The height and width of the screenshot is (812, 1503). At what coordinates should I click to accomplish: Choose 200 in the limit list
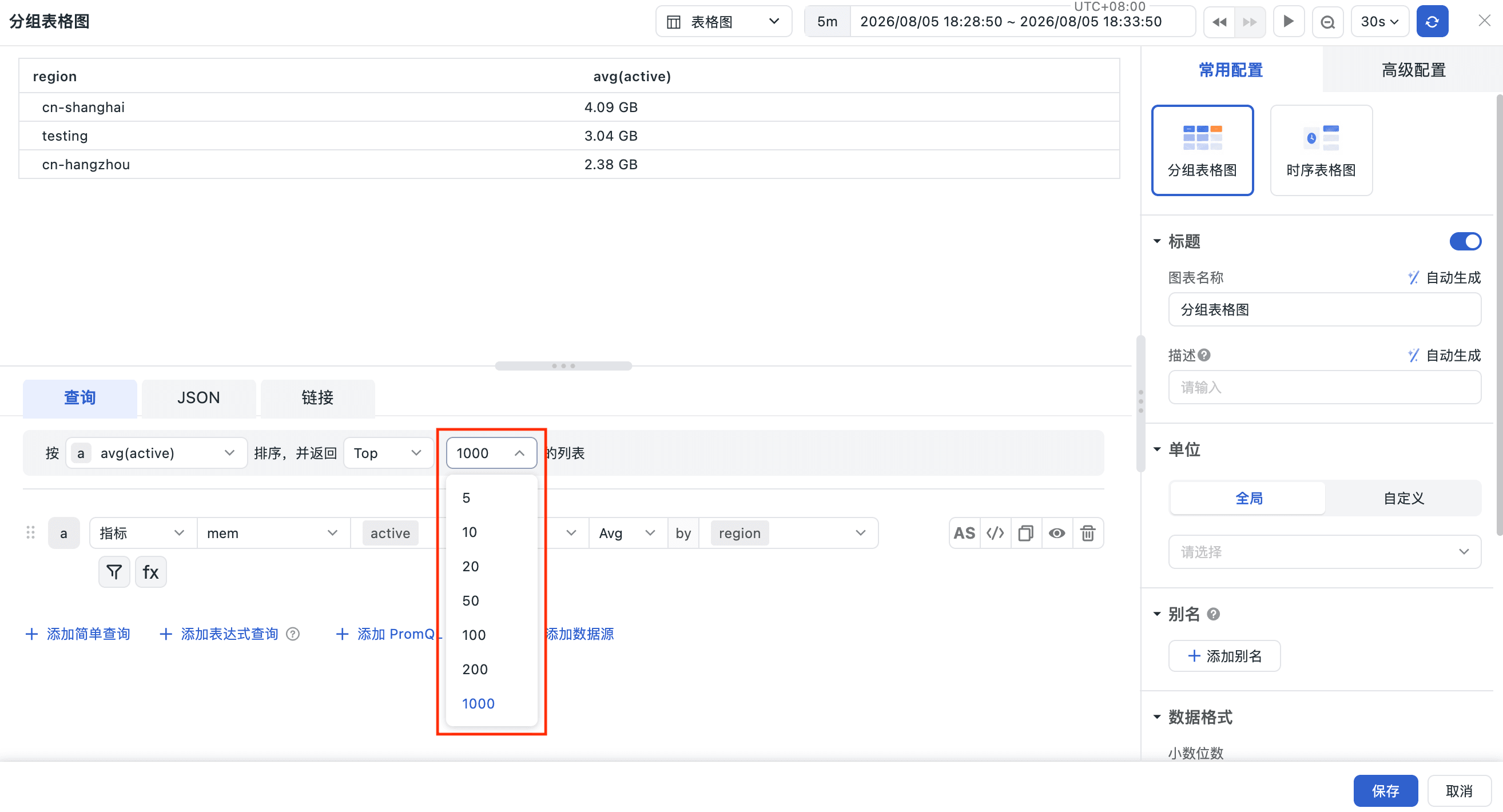pos(491,669)
